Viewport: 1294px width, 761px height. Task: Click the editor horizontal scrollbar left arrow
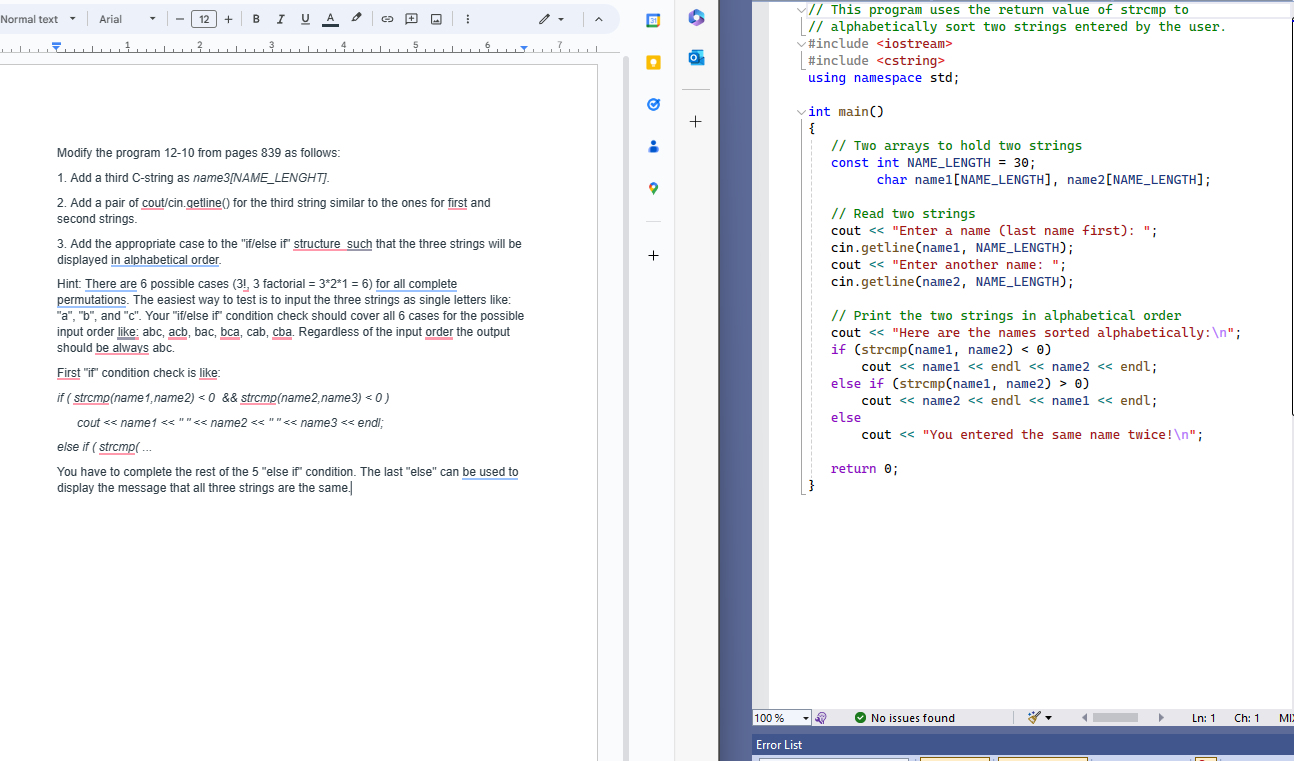[1085, 718]
